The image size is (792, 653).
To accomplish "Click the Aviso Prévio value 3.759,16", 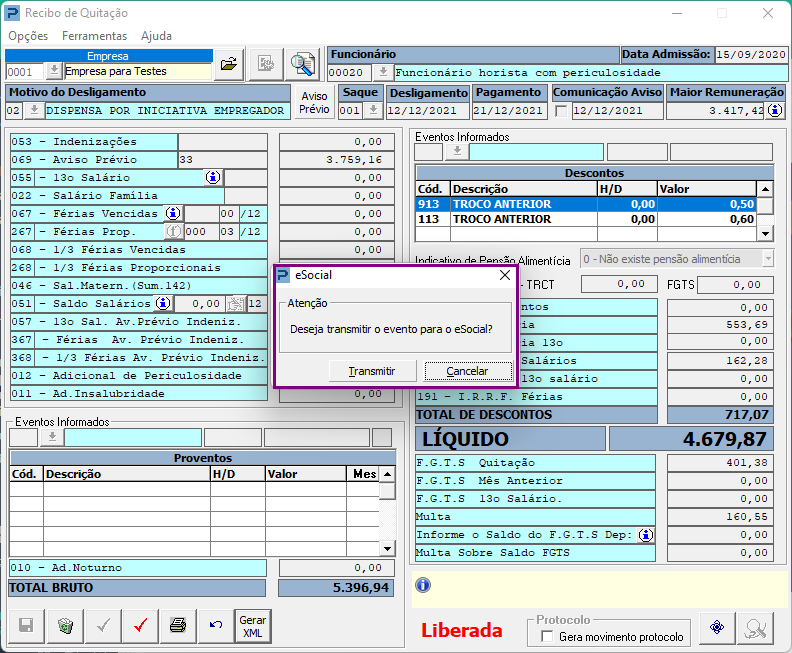I will (x=336, y=160).
